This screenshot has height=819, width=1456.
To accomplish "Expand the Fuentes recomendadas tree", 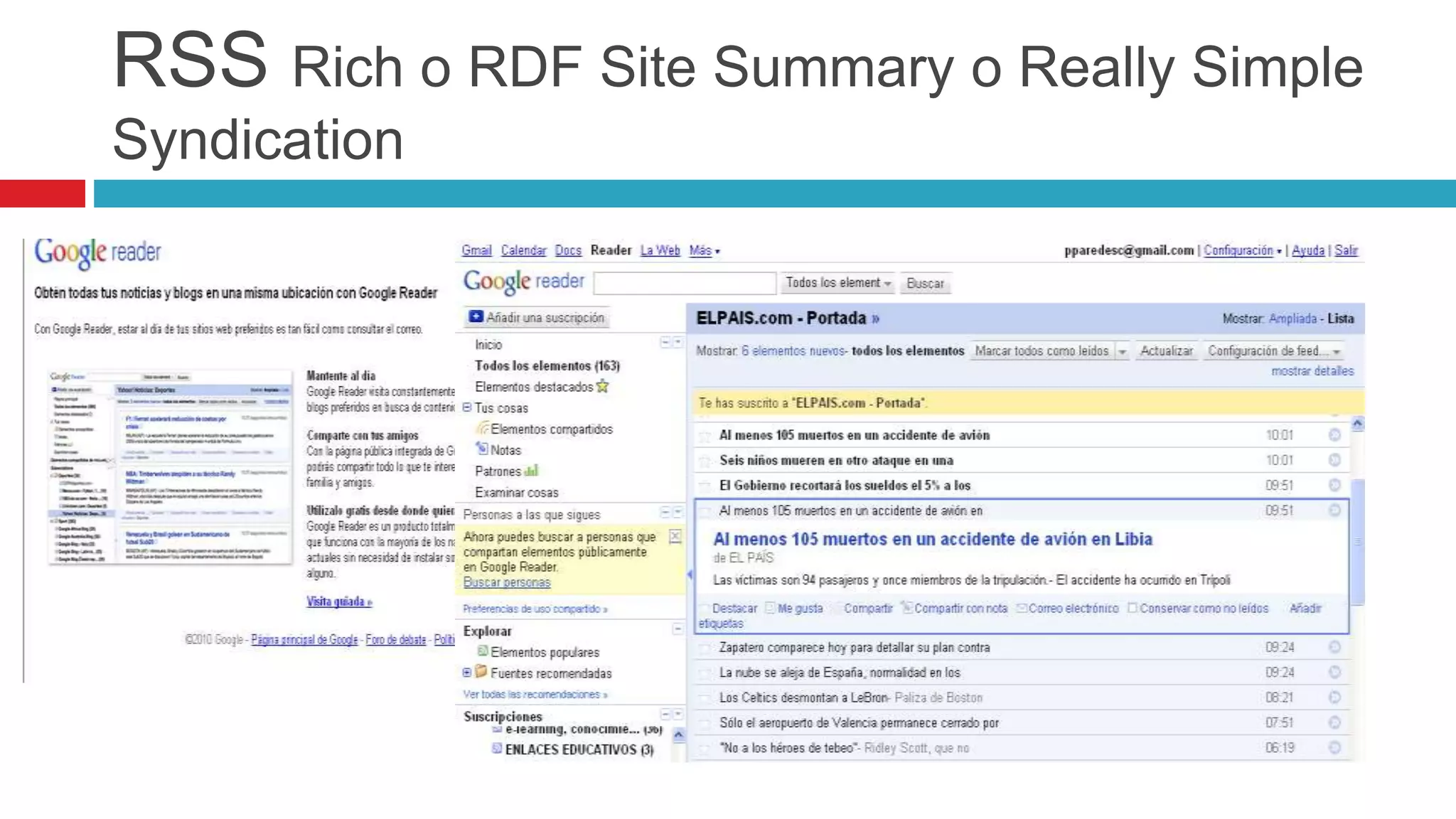I will coord(467,672).
